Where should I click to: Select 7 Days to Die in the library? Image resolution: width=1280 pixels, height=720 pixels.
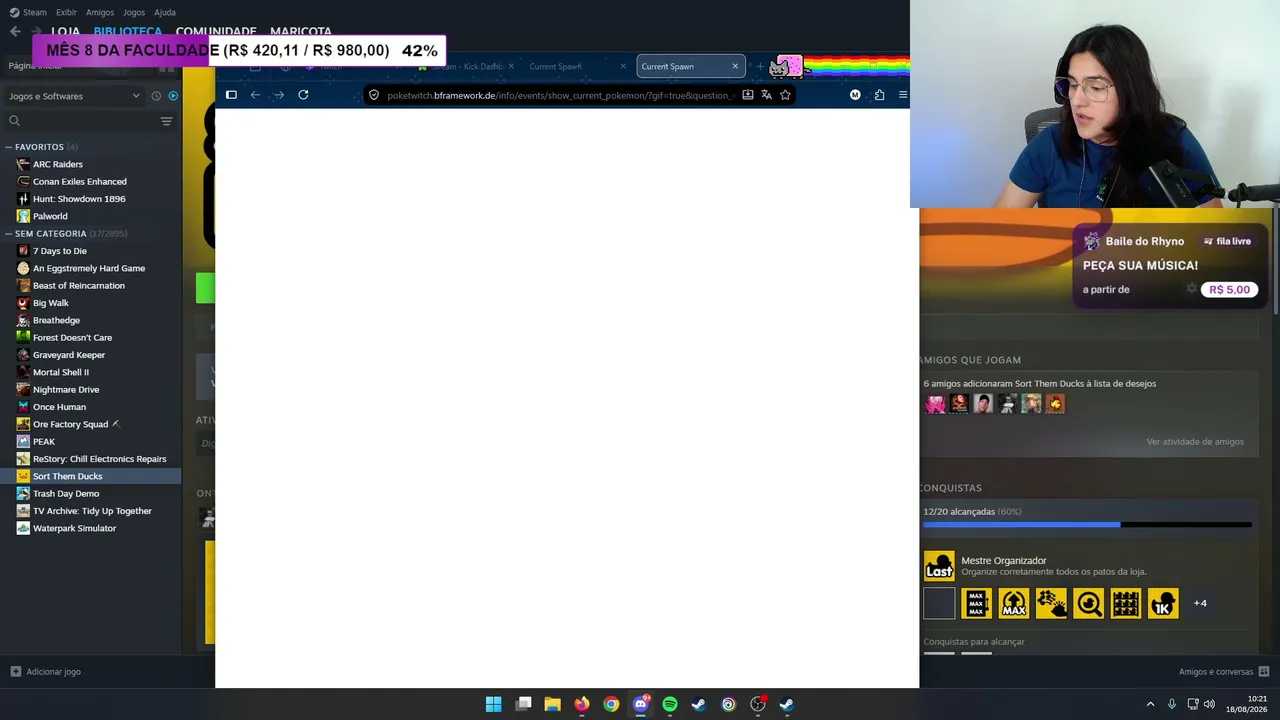pyautogui.click(x=60, y=251)
